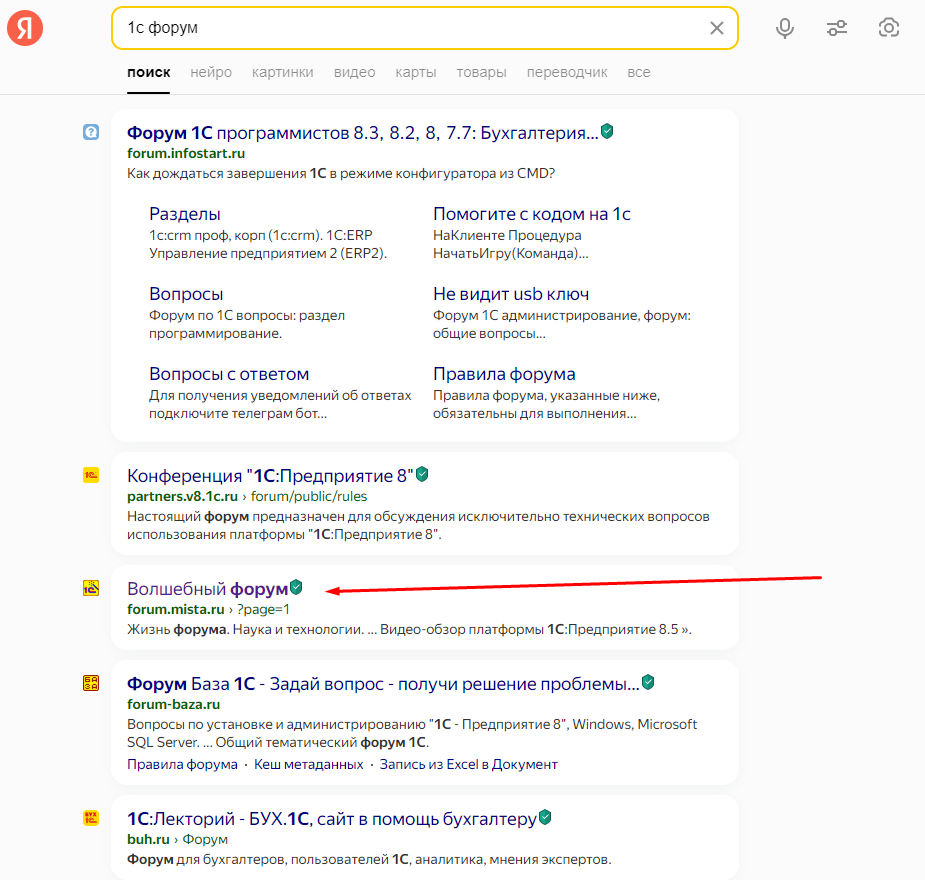This screenshot has width=925, height=880.
Task: Clear the search field with X
Action: [716, 28]
